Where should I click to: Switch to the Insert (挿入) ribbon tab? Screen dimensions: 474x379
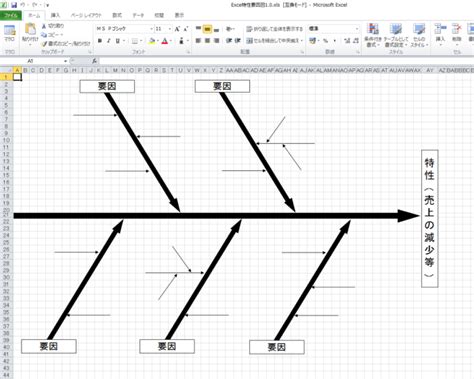(x=55, y=15)
